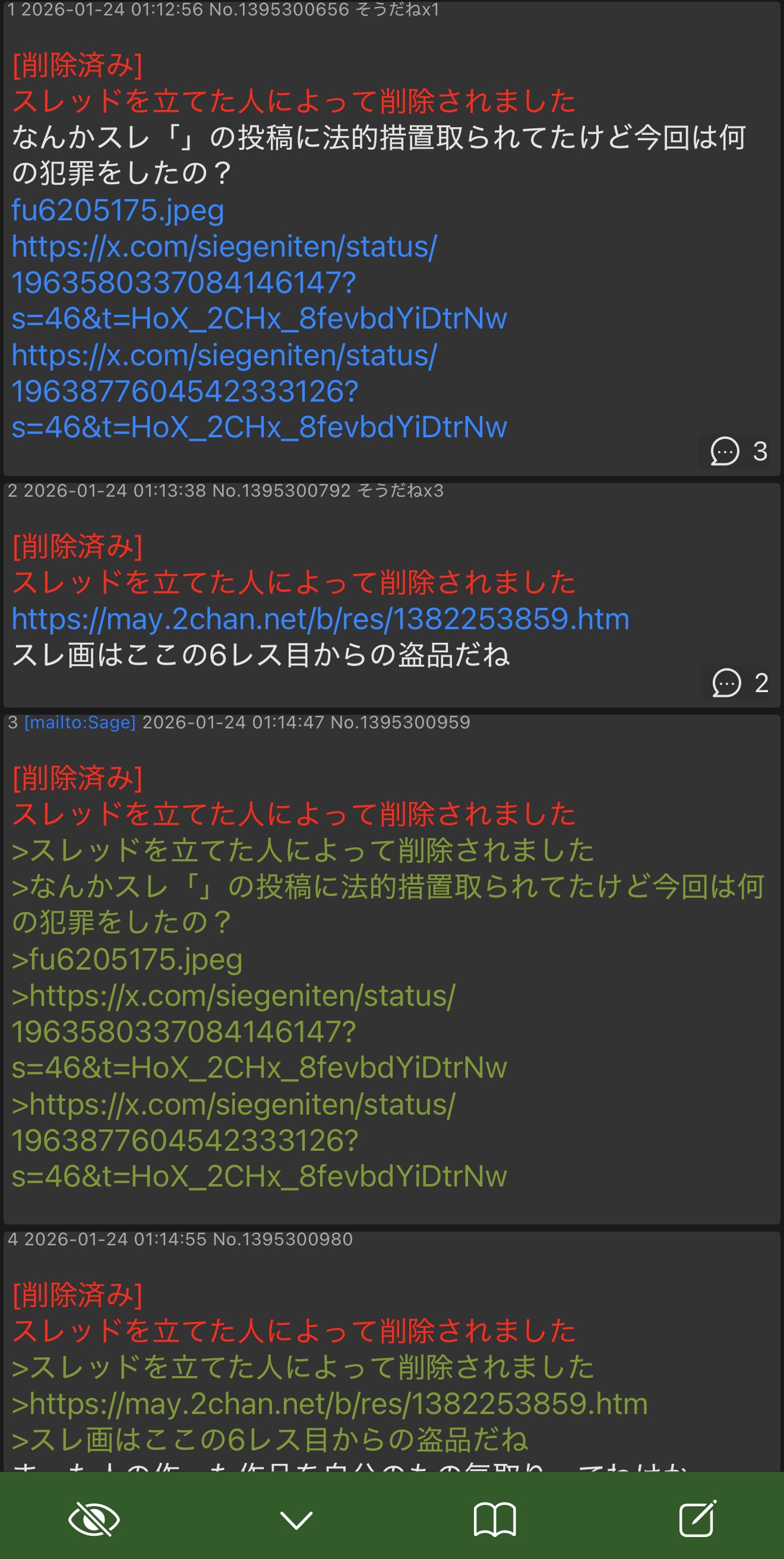Screen dimensions: 784x1559
Task: Open the may.2chan.net res/1382253859.htm link in post 2
Action: pos(321,618)
